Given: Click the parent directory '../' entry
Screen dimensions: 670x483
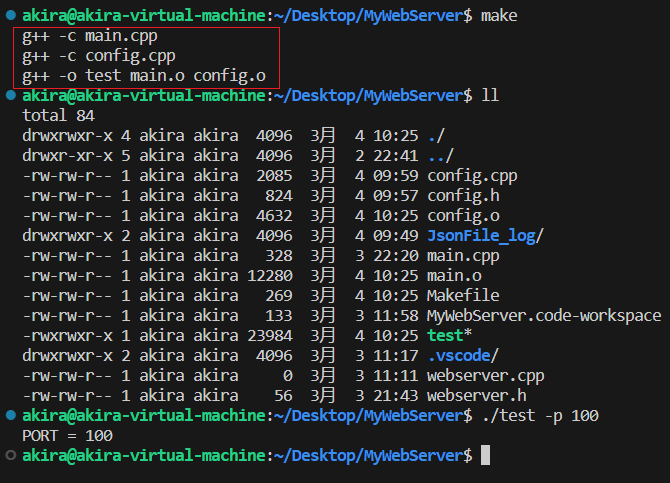Looking at the screenshot, I should (440, 155).
